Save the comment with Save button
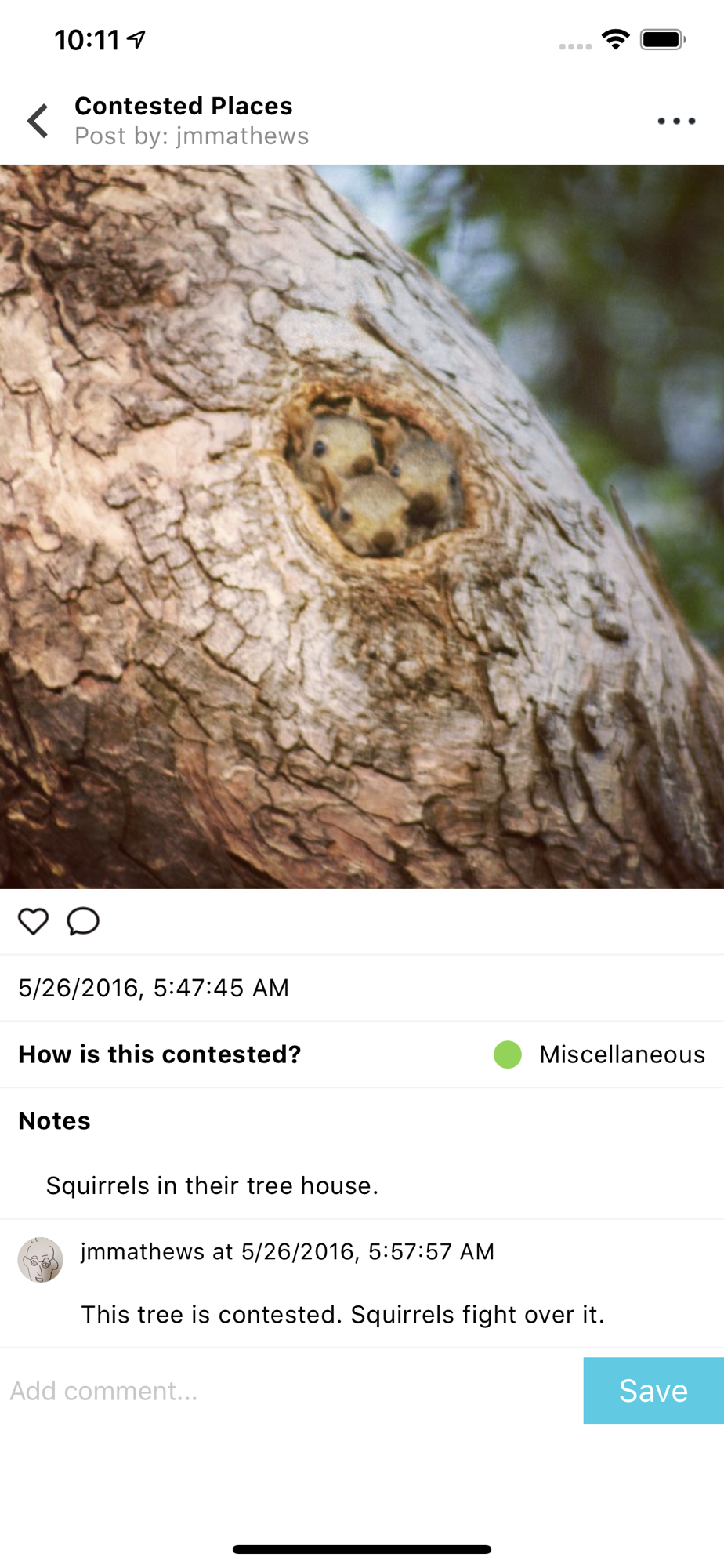 pos(653,1391)
